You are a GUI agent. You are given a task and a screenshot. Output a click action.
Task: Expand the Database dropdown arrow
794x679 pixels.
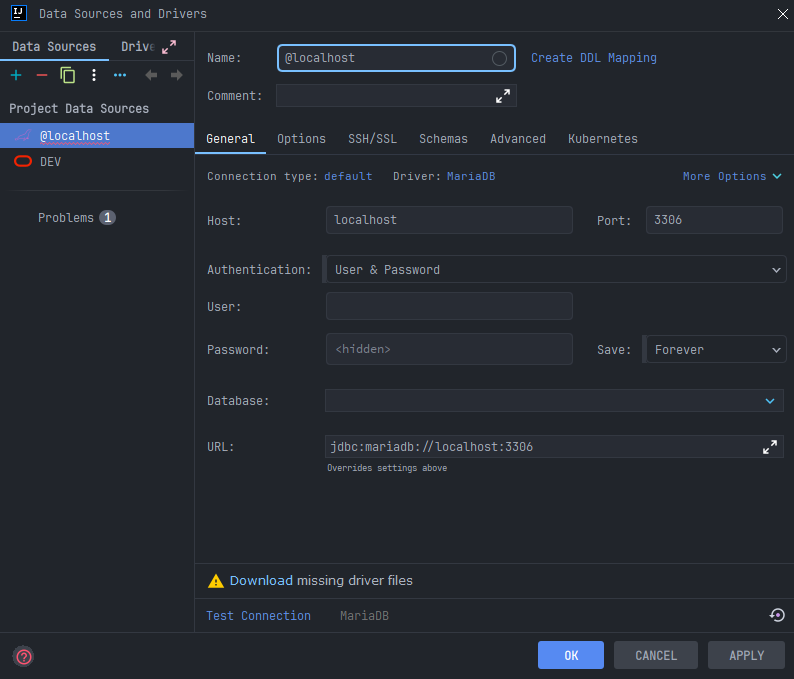[770, 401]
